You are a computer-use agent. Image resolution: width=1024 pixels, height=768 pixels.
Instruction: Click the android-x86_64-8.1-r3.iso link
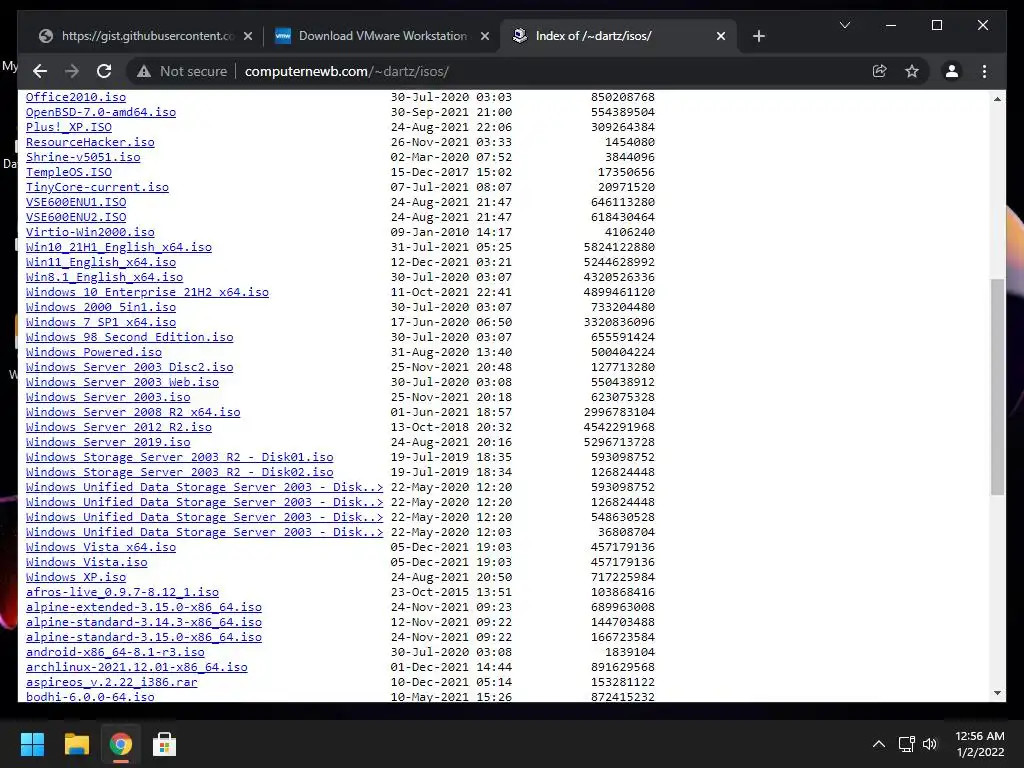click(x=115, y=653)
